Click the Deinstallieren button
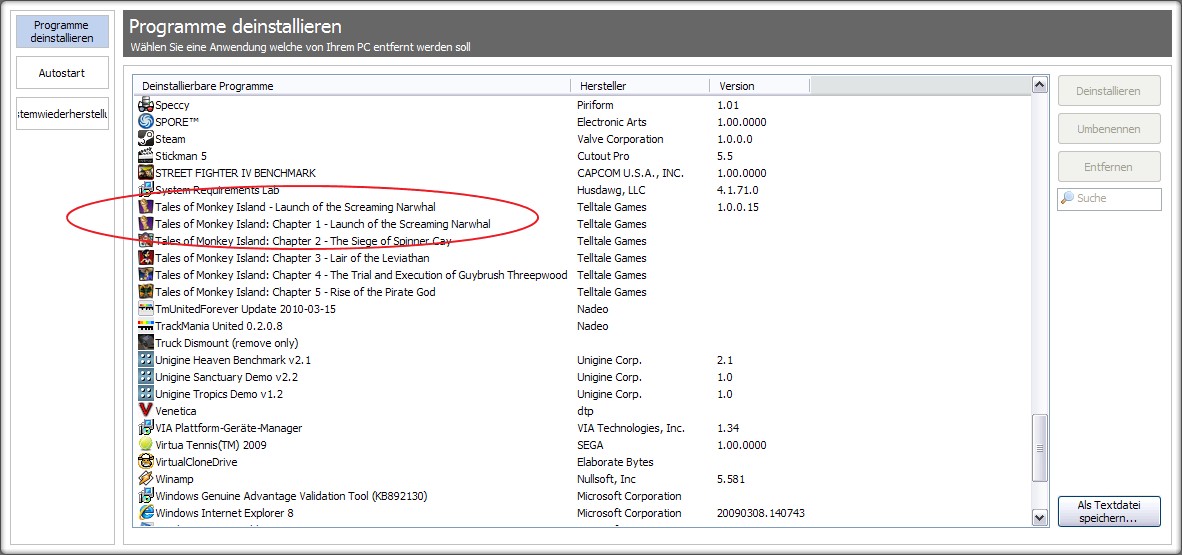The image size is (1182, 555). click(1109, 91)
